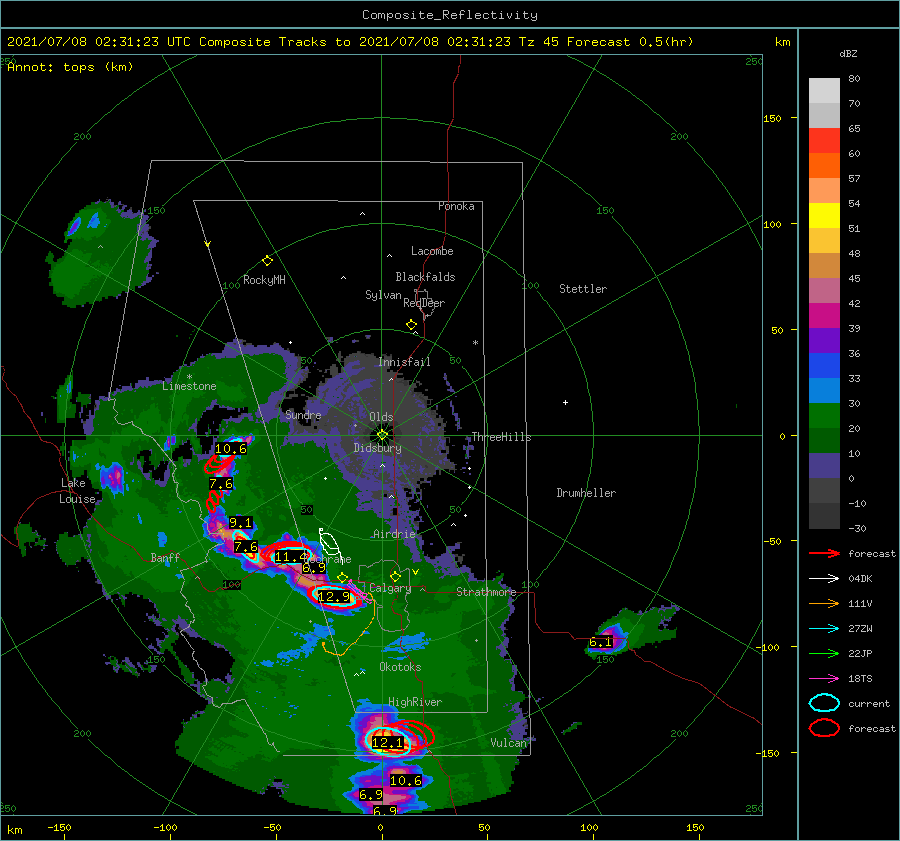Select storm top label 11.4
The image size is (900, 841).
point(292,556)
